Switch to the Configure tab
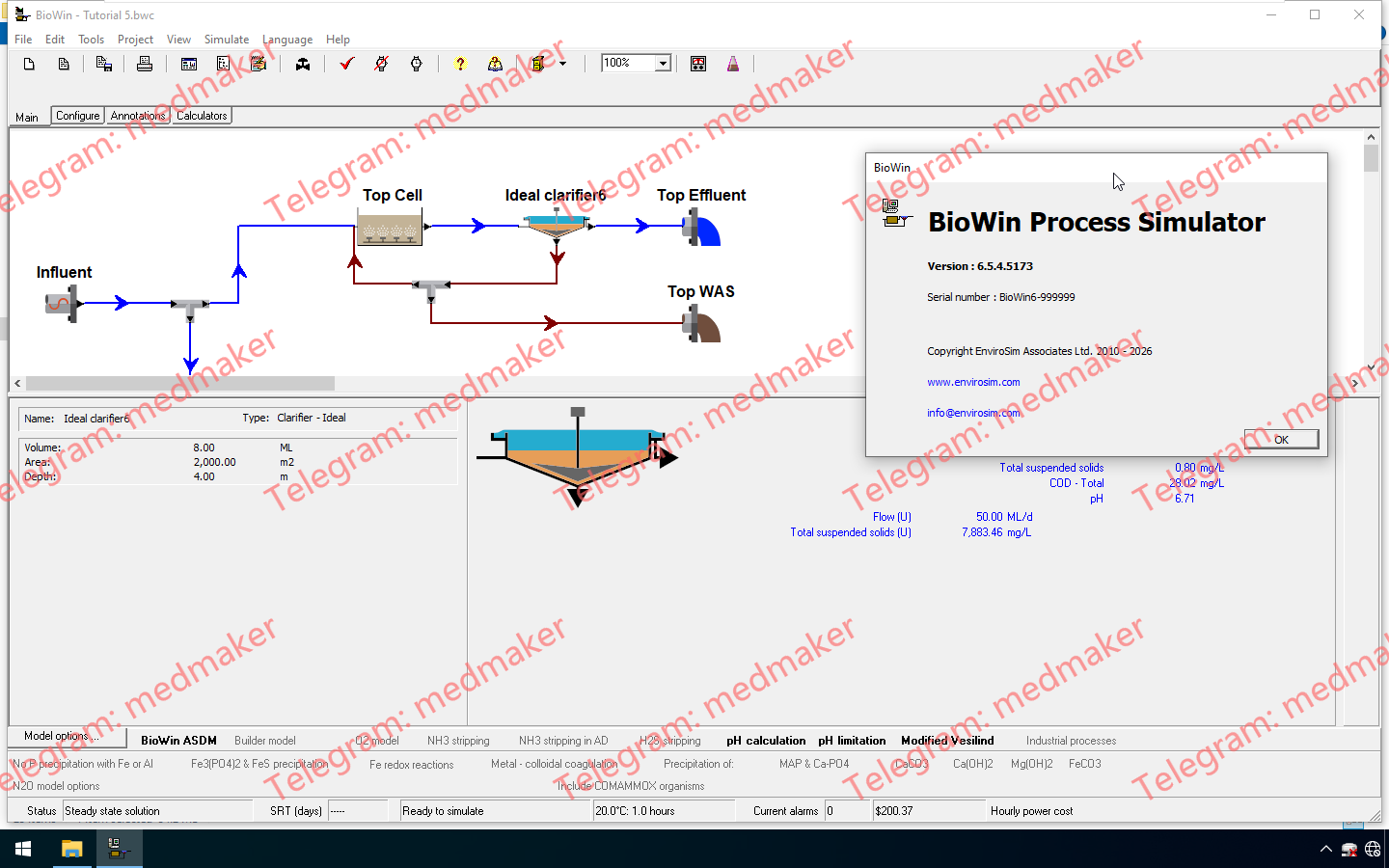 [x=77, y=116]
